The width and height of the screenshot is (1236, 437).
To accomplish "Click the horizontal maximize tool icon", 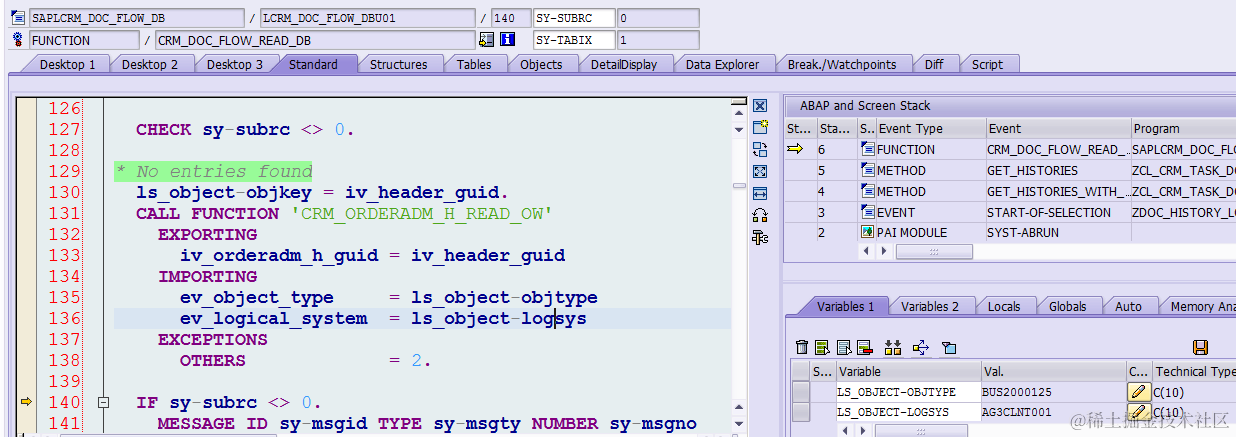I will [760, 193].
